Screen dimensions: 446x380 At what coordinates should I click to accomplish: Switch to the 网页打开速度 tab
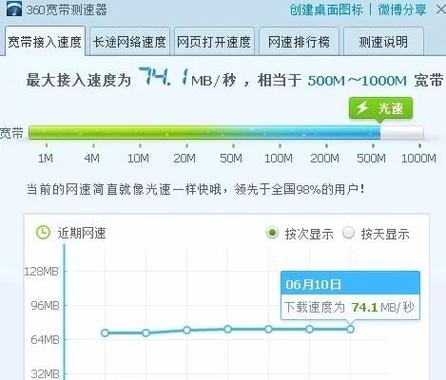(x=214, y=42)
